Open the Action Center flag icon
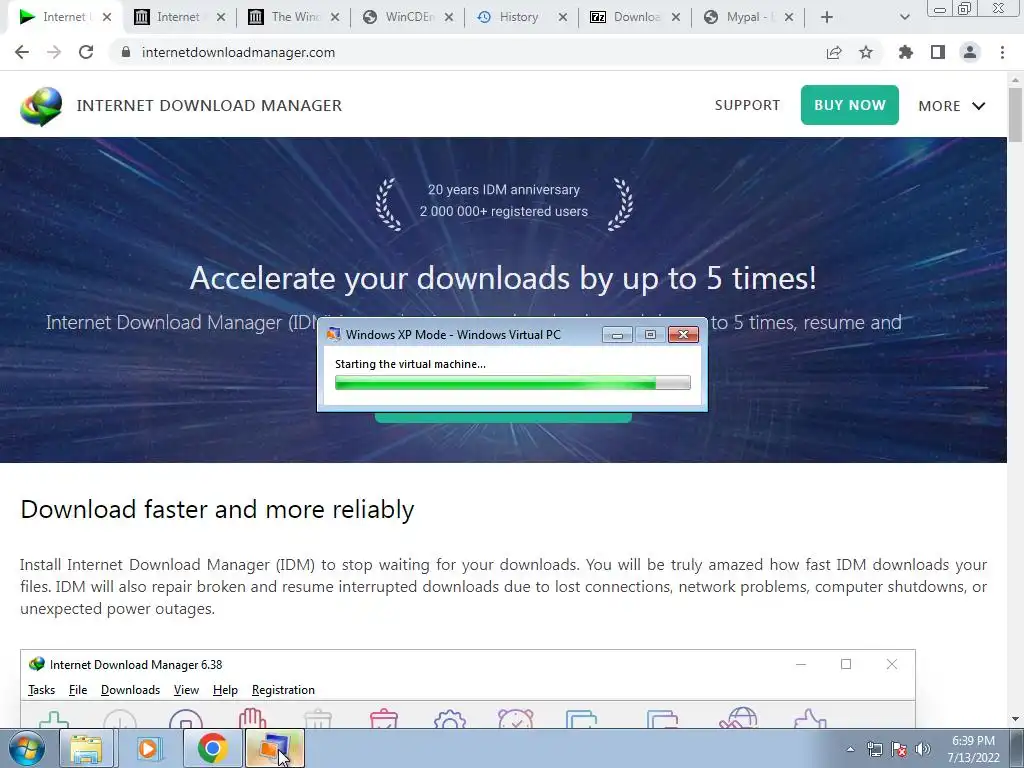Screen dimensions: 1024x768 (899, 749)
